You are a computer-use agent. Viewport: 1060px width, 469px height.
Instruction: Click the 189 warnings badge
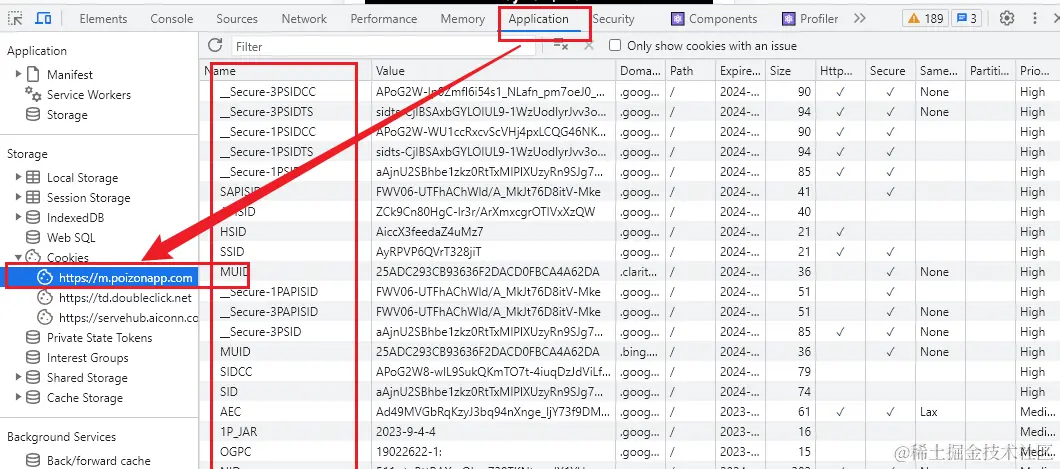click(x=925, y=18)
